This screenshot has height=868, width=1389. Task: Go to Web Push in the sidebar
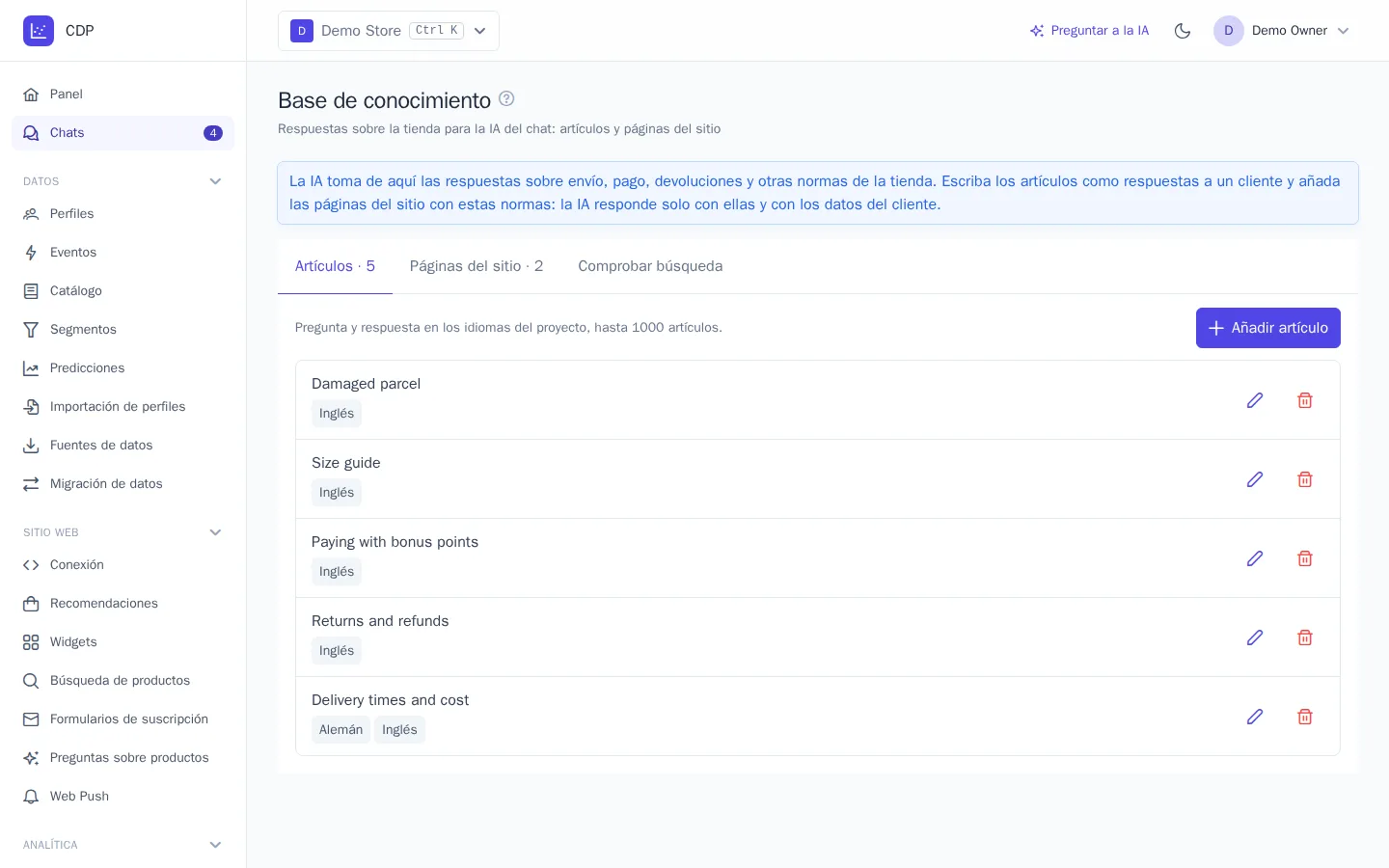coord(123,797)
